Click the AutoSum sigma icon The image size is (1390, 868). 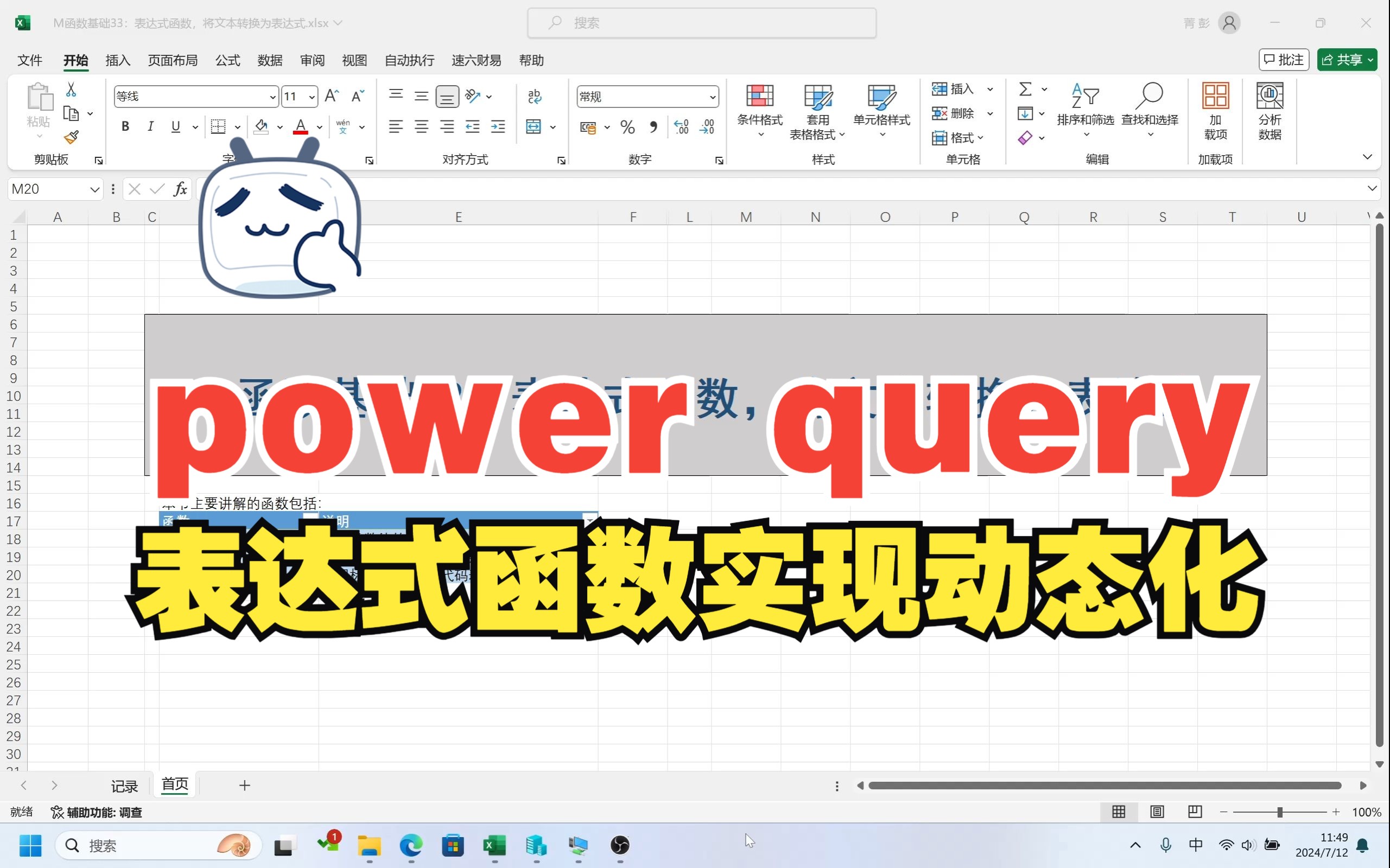click(x=1026, y=89)
